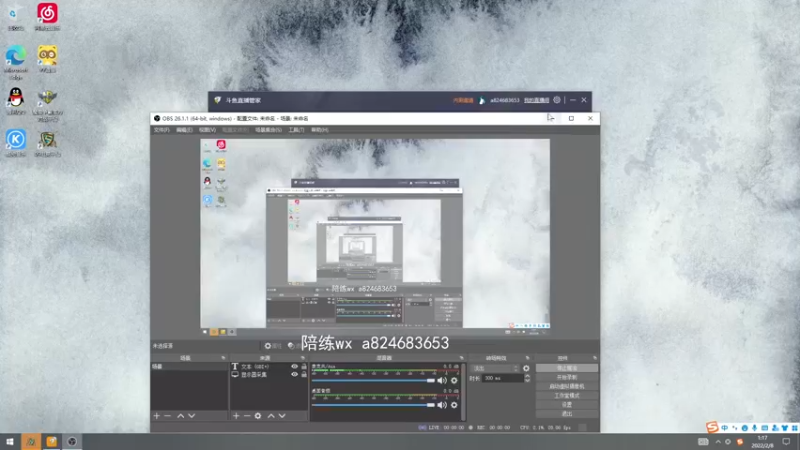
Task: Open my live room link in Douyu
Action: coord(536,100)
